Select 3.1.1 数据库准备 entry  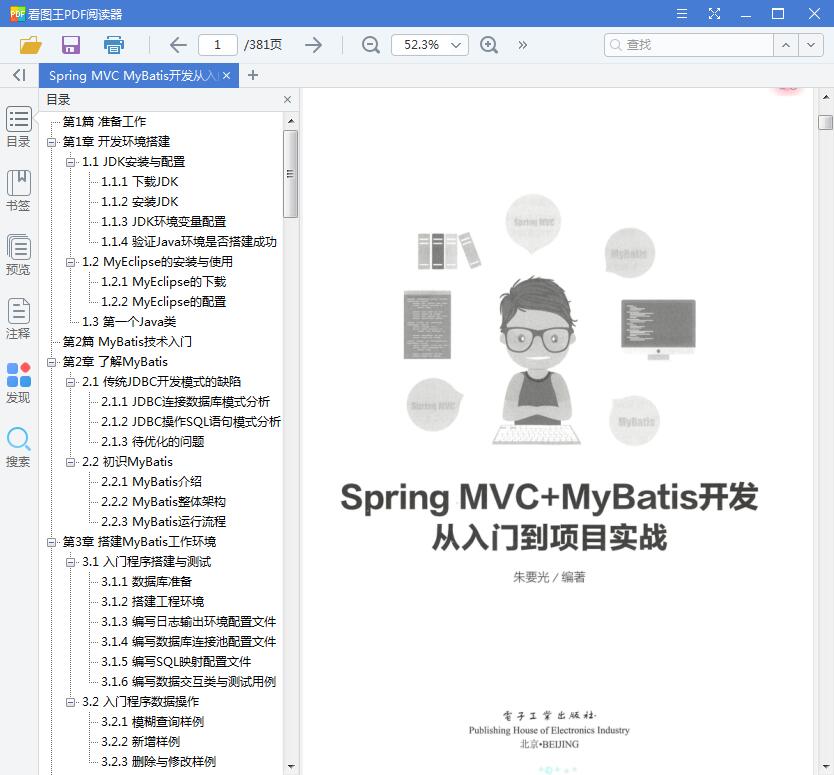click(x=146, y=582)
